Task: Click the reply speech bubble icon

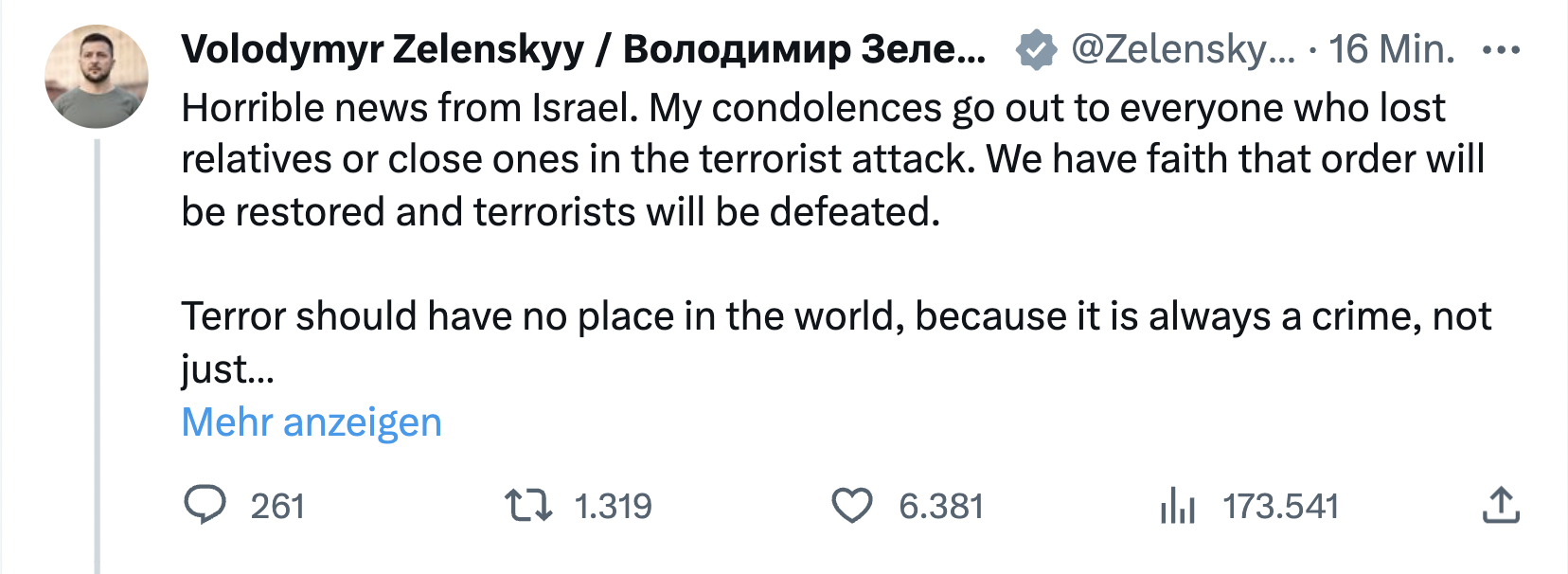Action: coord(204,505)
